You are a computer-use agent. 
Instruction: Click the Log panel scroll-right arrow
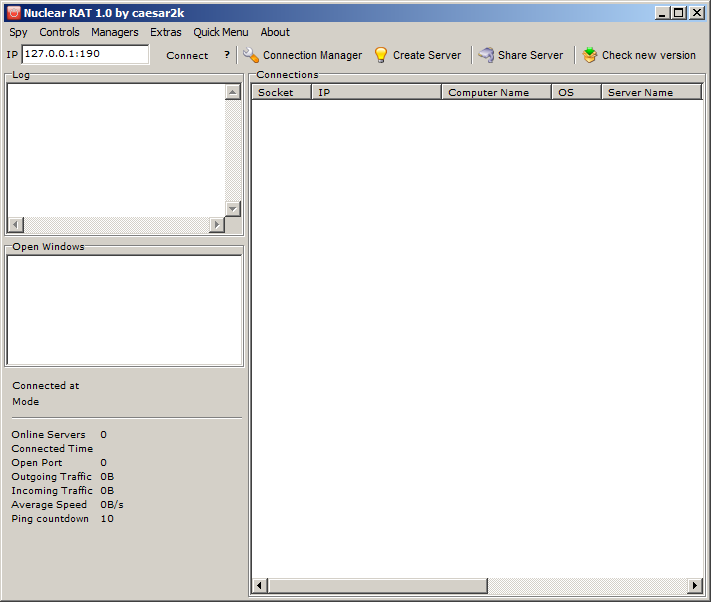point(217,225)
